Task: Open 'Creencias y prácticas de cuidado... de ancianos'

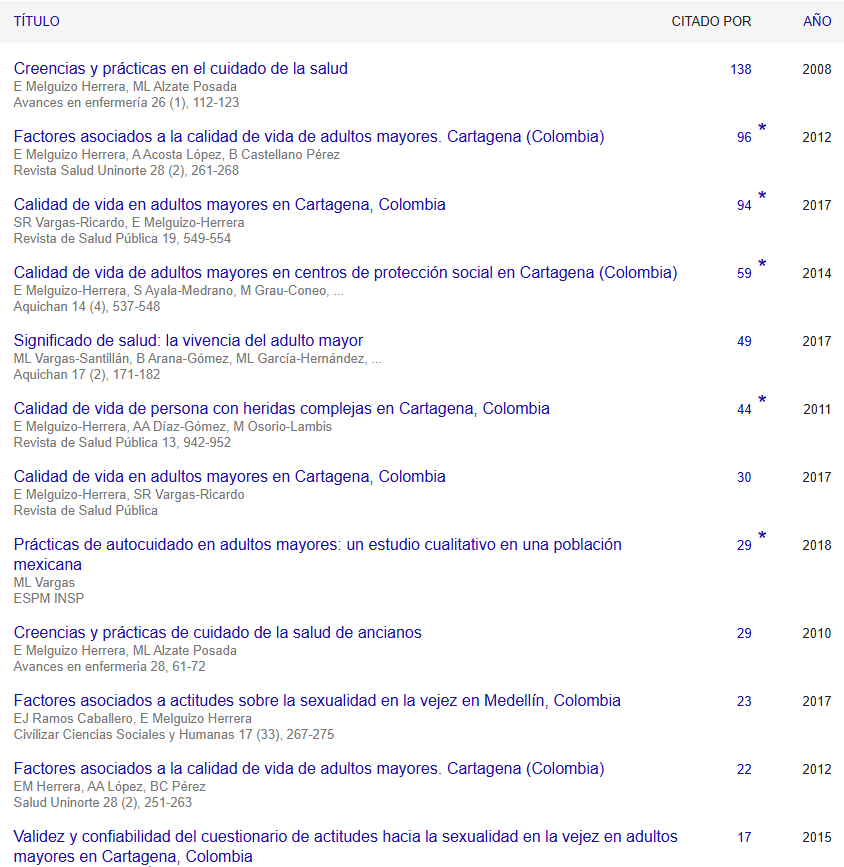Action: point(217,633)
